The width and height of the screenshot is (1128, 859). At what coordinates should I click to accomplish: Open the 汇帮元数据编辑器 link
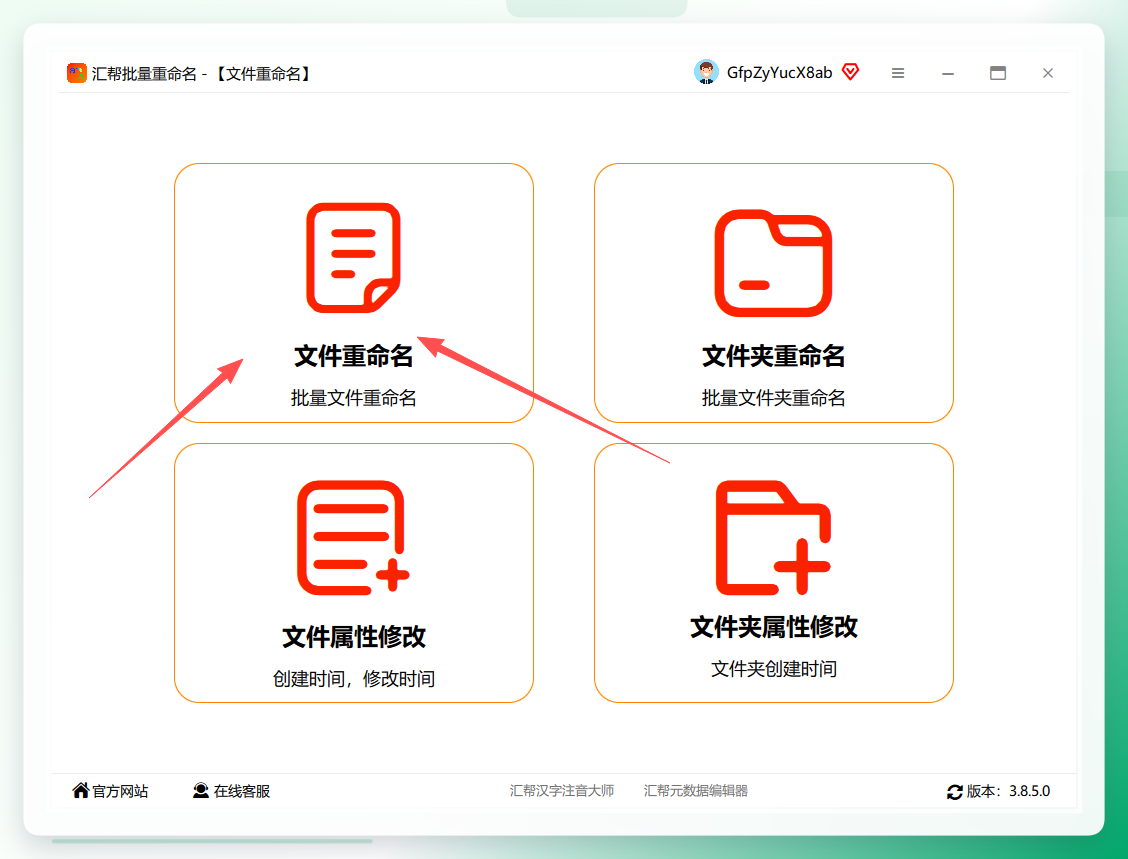pos(696,791)
